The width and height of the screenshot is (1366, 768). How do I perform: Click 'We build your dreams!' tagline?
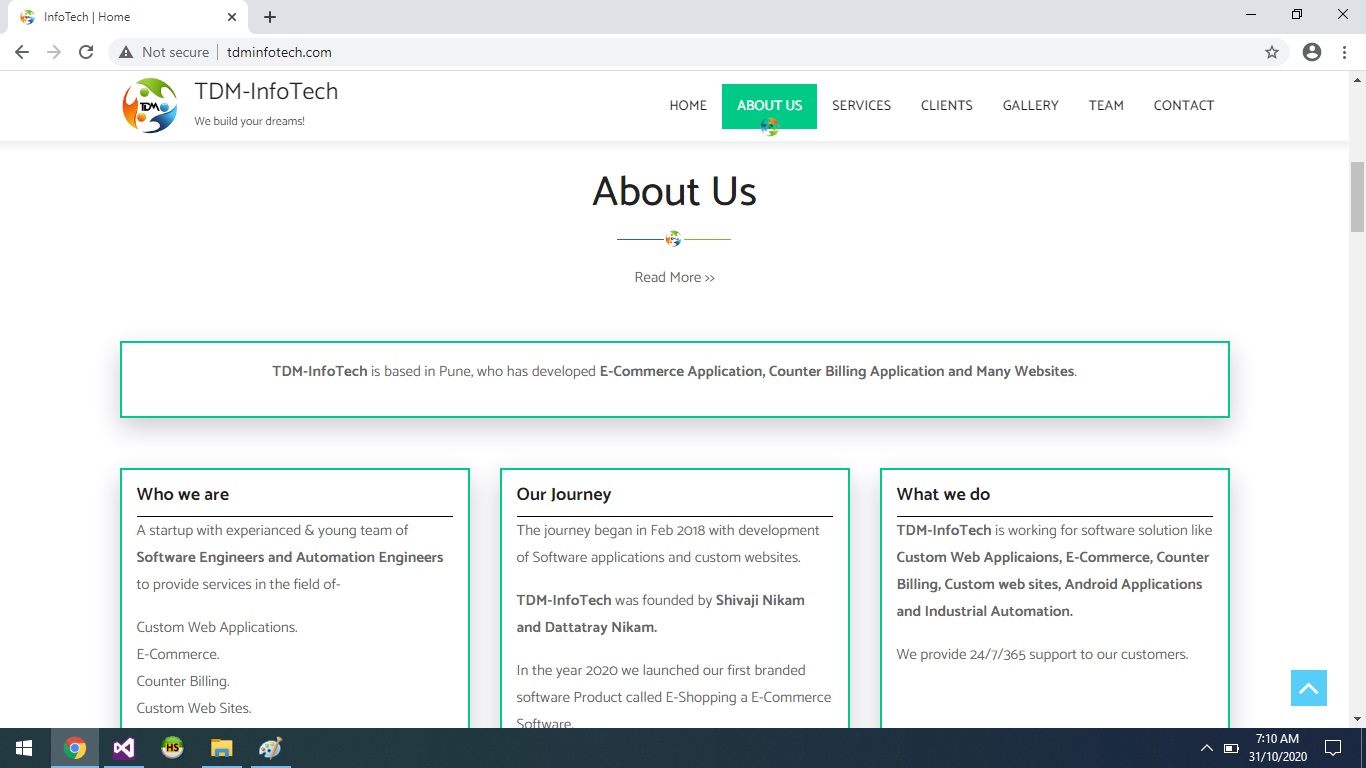click(249, 121)
